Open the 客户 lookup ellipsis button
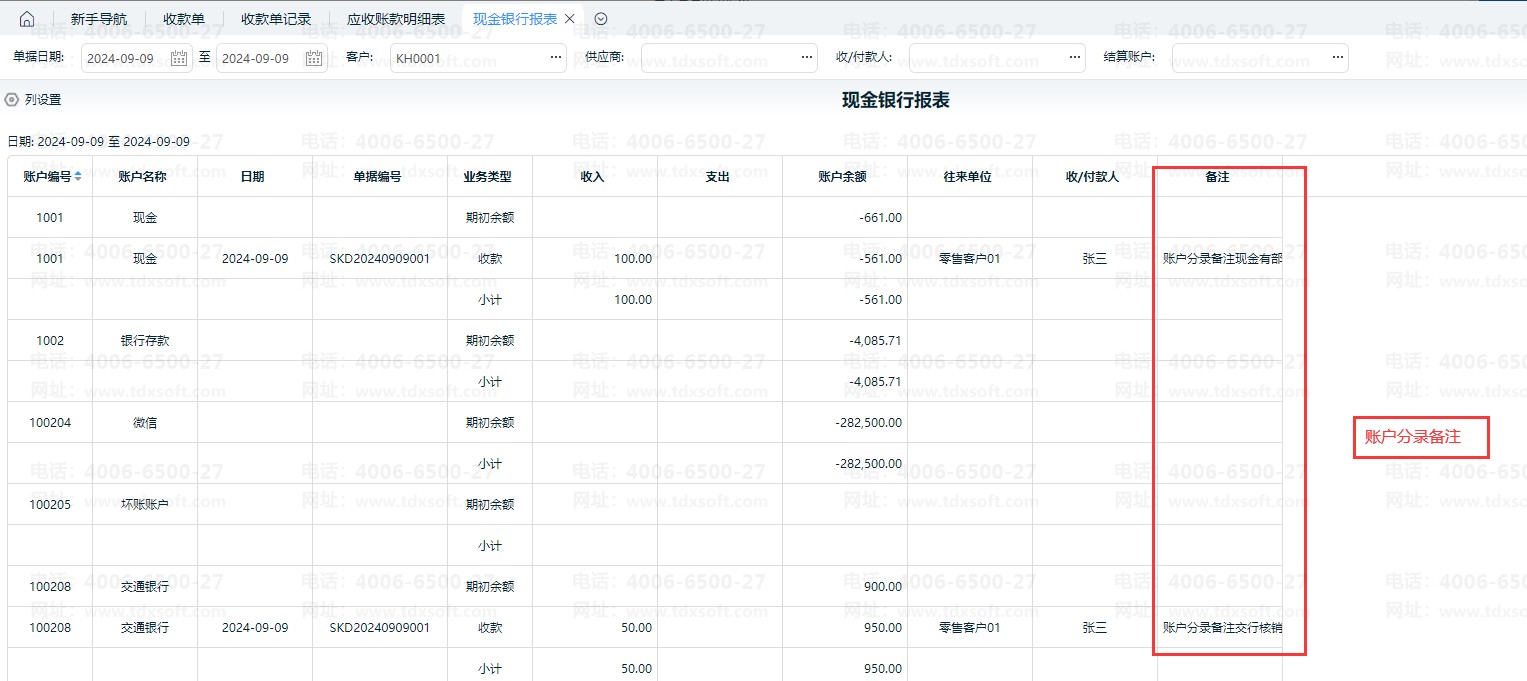This screenshot has width=1527, height=681. tap(556, 58)
